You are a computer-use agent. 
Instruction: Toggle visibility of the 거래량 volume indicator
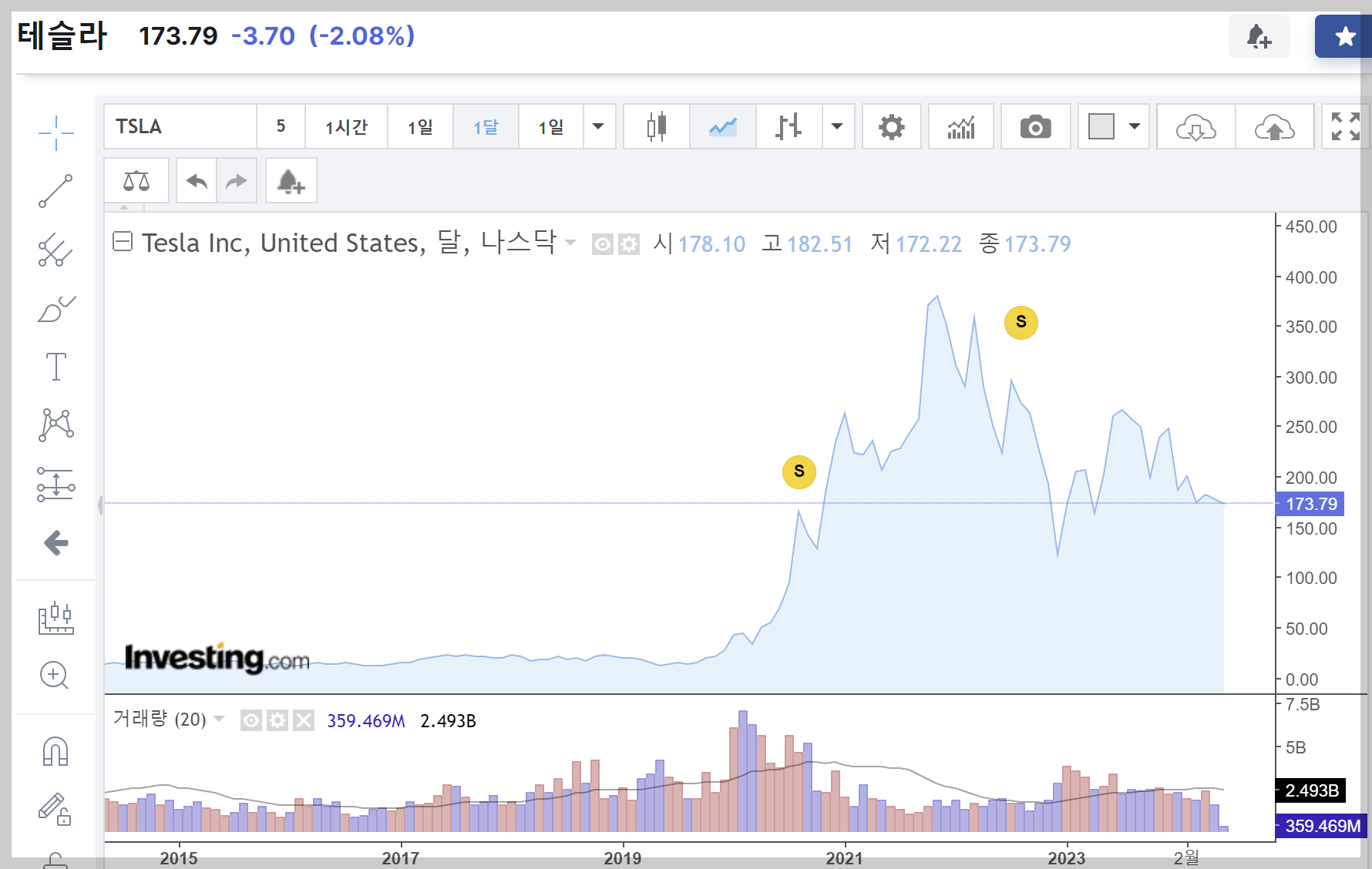click(250, 720)
